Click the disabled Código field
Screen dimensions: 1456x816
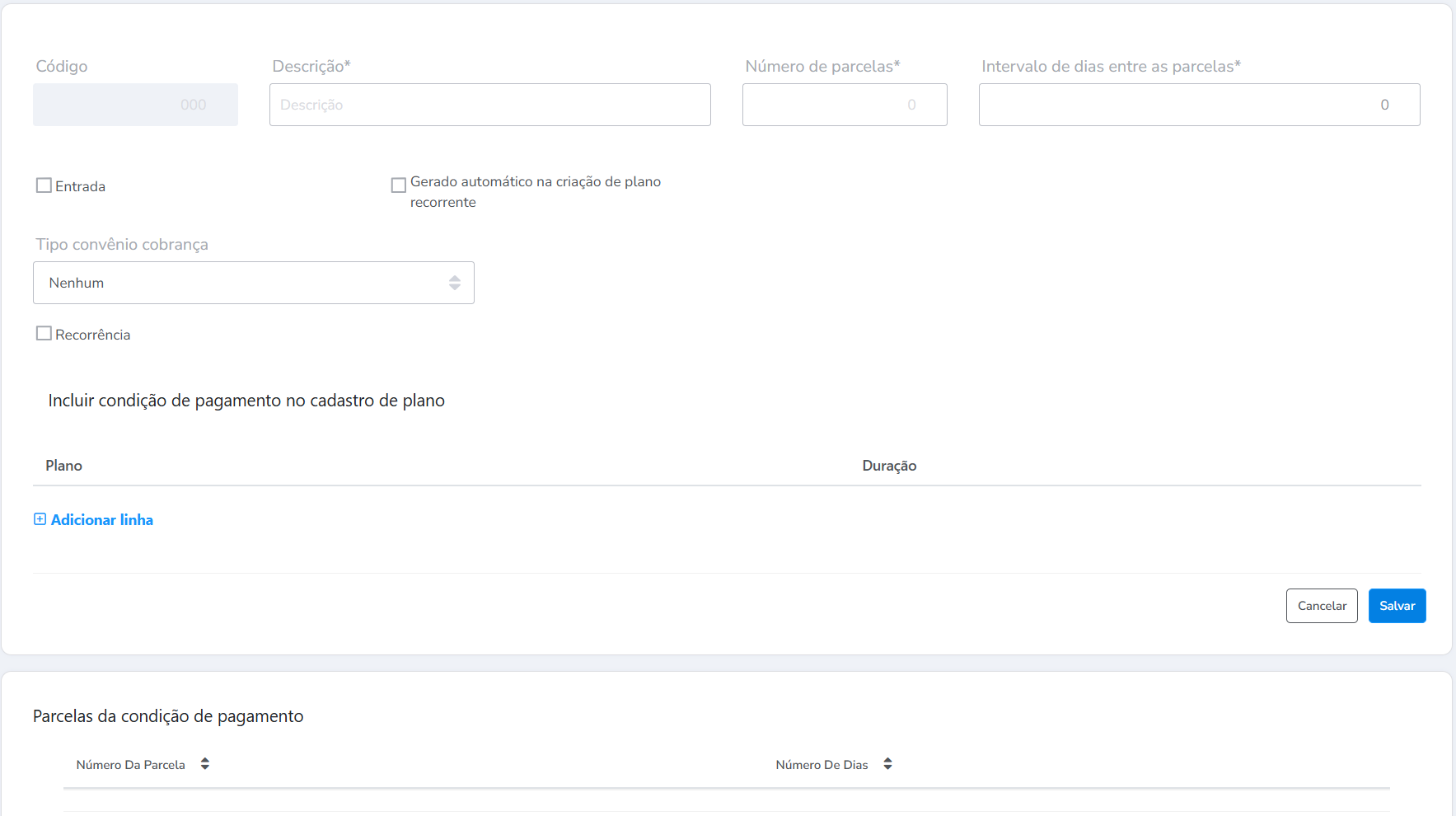click(135, 105)
